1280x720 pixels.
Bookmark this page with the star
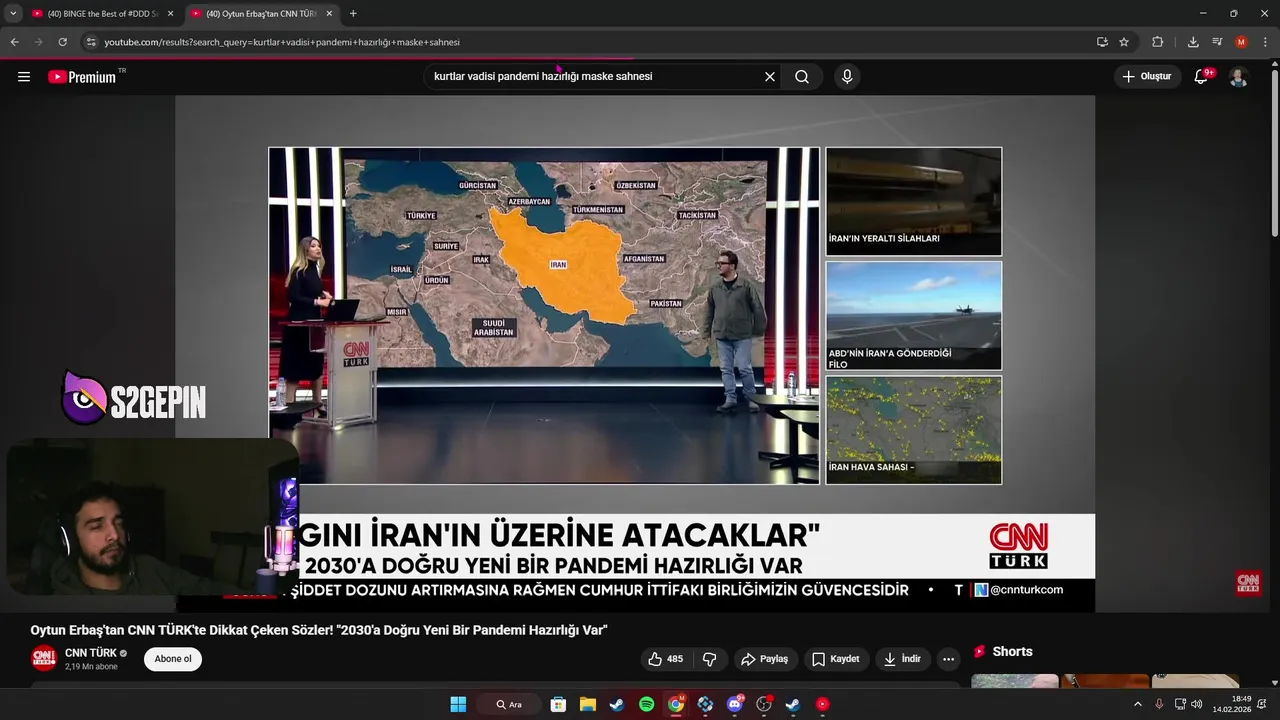pyautogui.click(x=1124, y=42)
